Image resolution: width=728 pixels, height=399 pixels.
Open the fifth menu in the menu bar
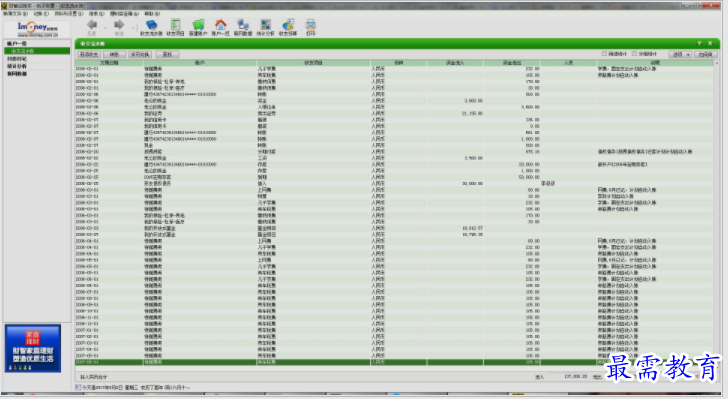[x=124, y=14]
